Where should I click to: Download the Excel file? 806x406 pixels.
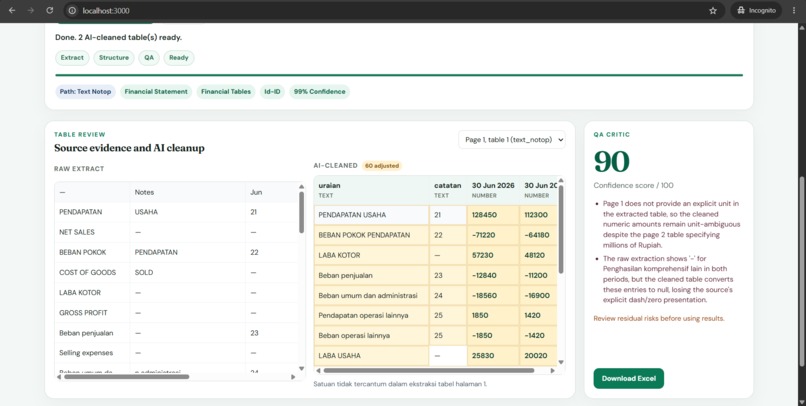pos(629,378)
